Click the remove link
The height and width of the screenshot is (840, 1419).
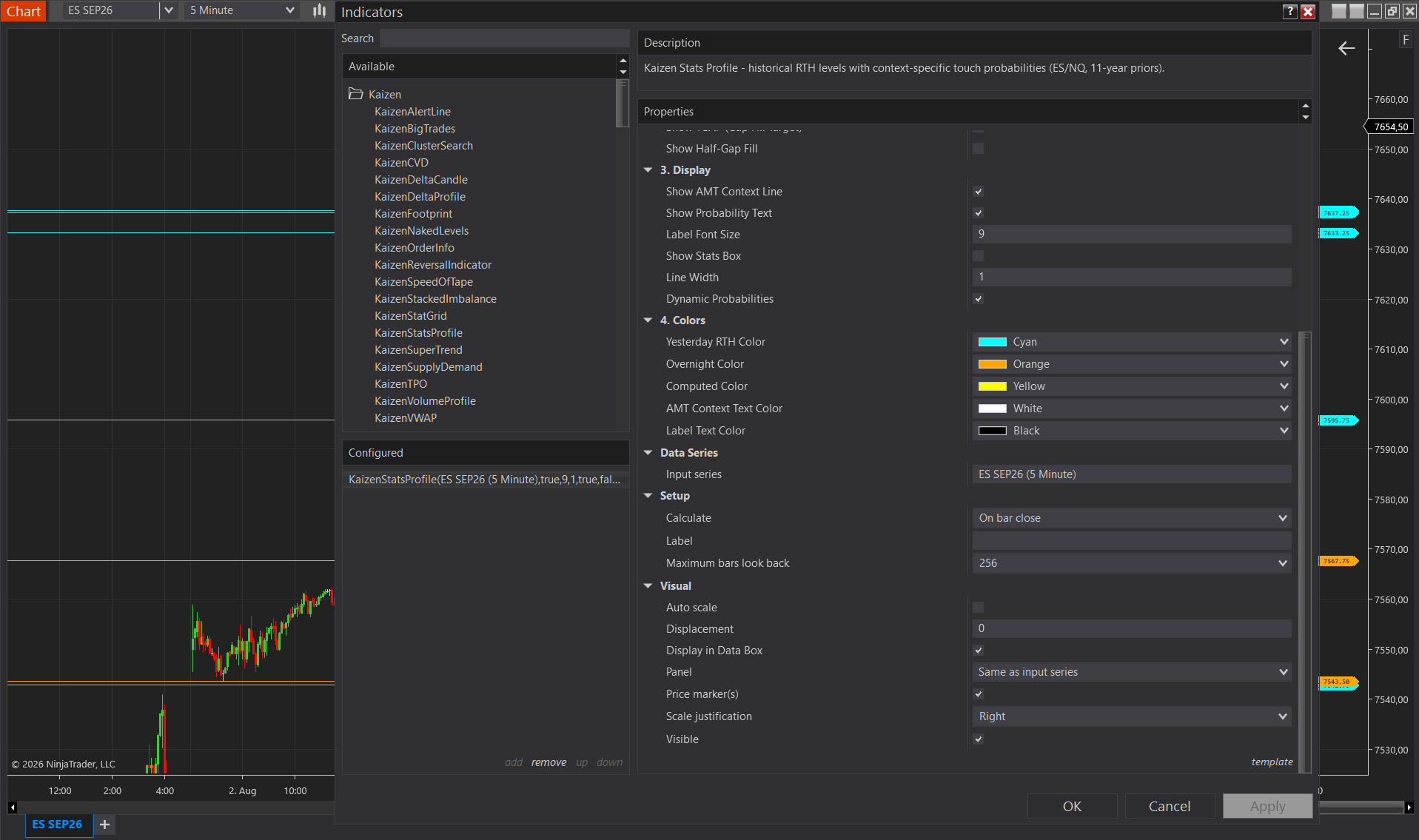pyautogui.click(x=549, y=762)
